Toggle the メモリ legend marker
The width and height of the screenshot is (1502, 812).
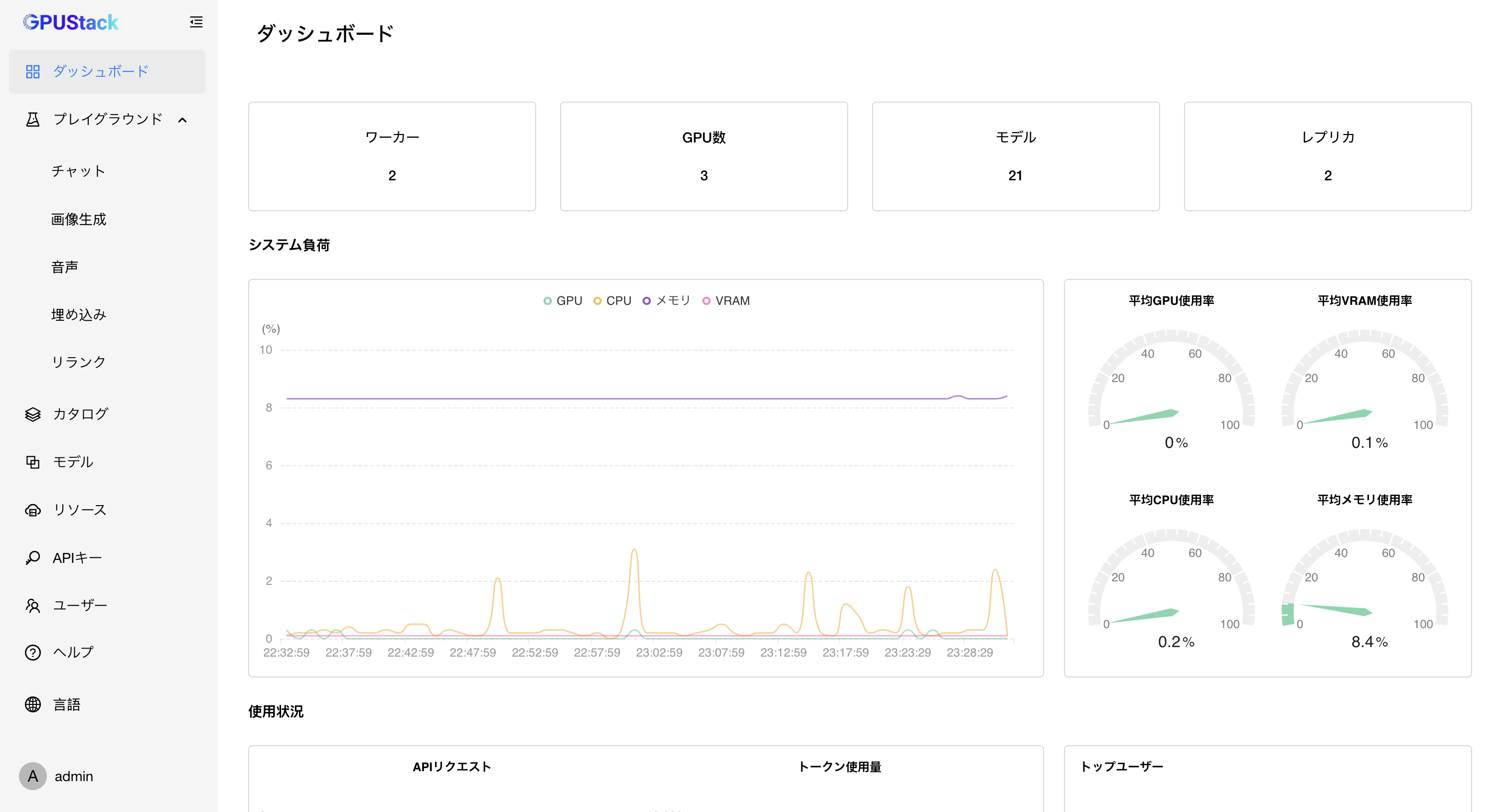pos(647,301)
